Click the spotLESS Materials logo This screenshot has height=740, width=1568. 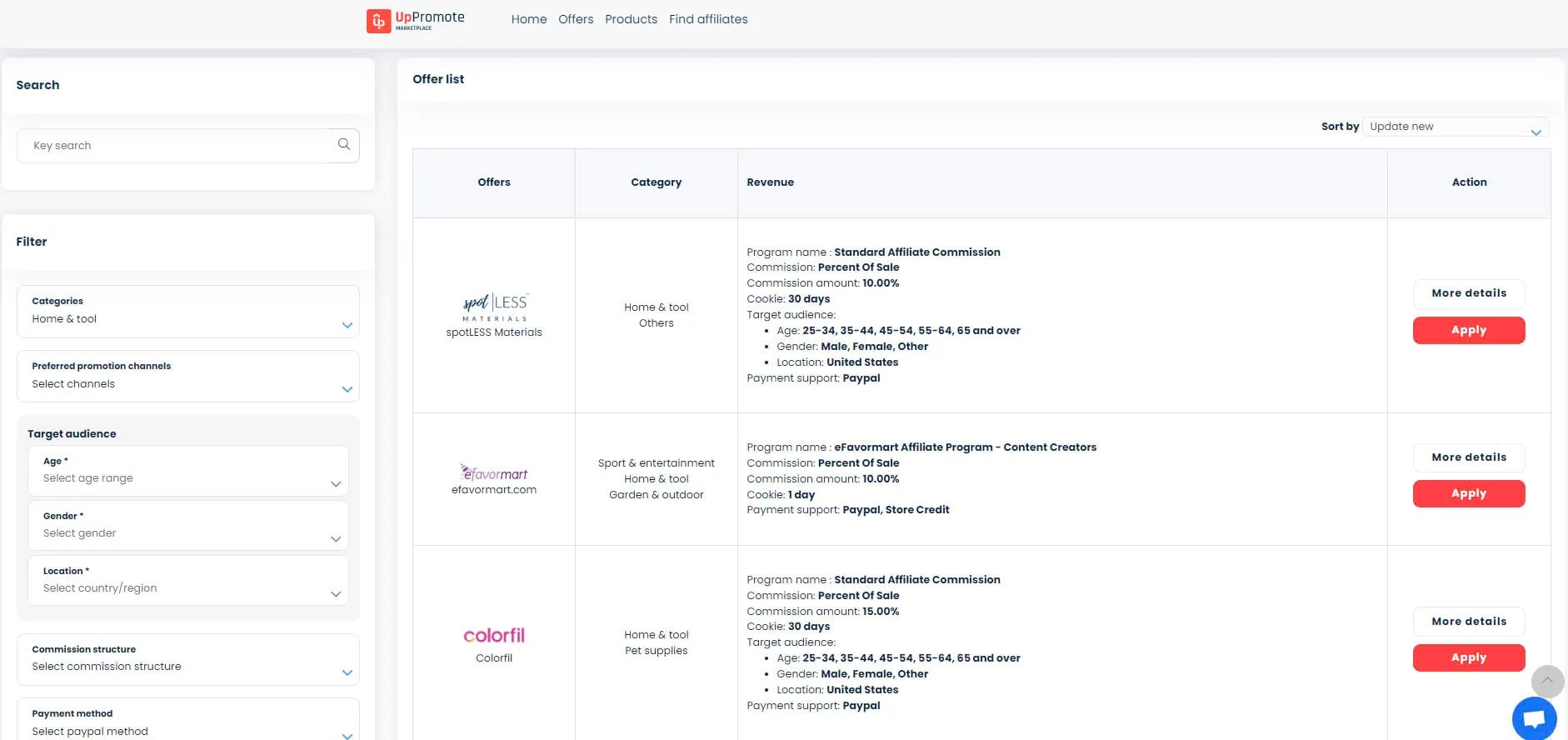point(495,307)
